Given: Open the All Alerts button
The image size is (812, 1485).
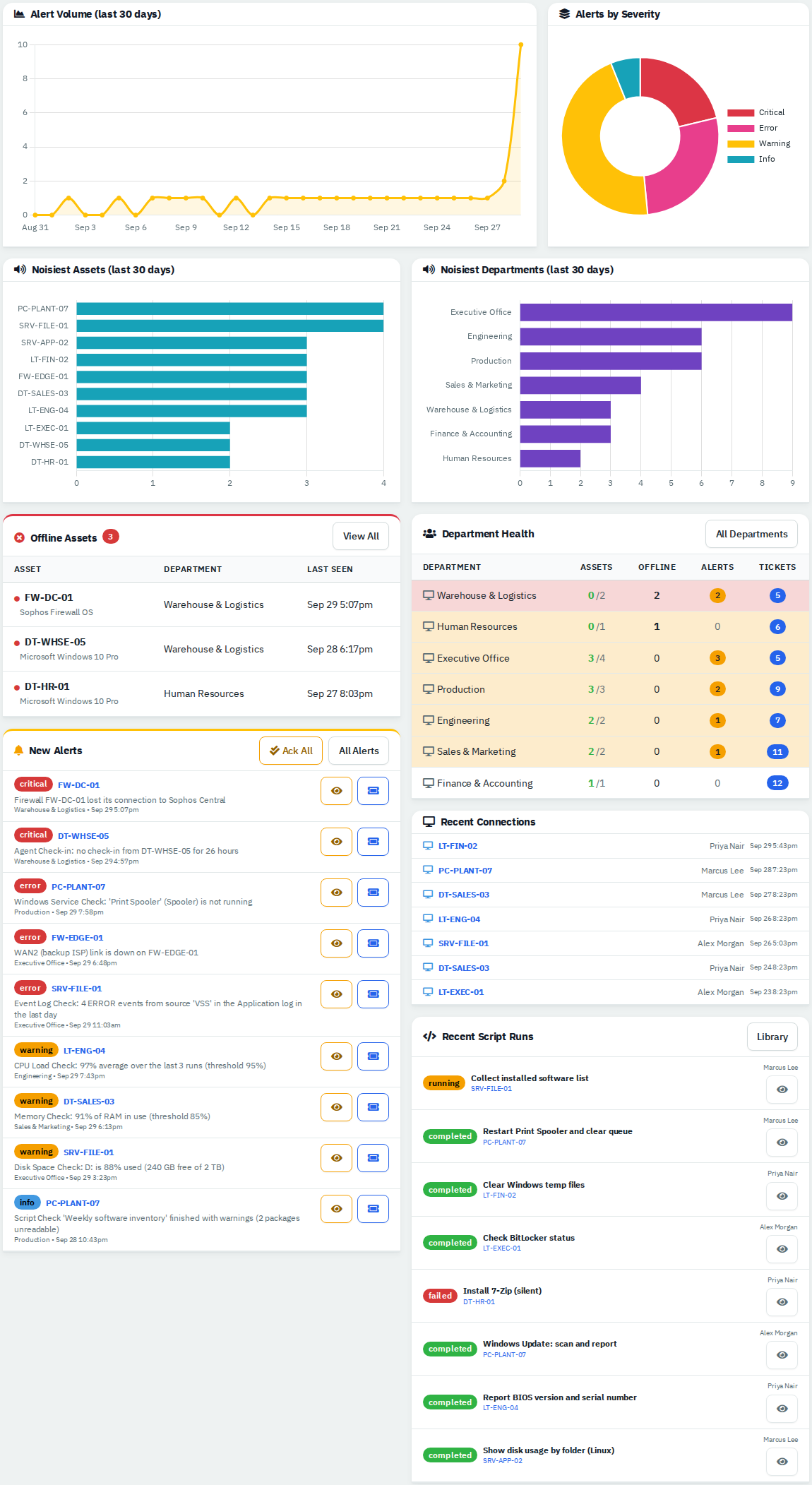Looking at the screenshot, I should (x=359, y=751).
